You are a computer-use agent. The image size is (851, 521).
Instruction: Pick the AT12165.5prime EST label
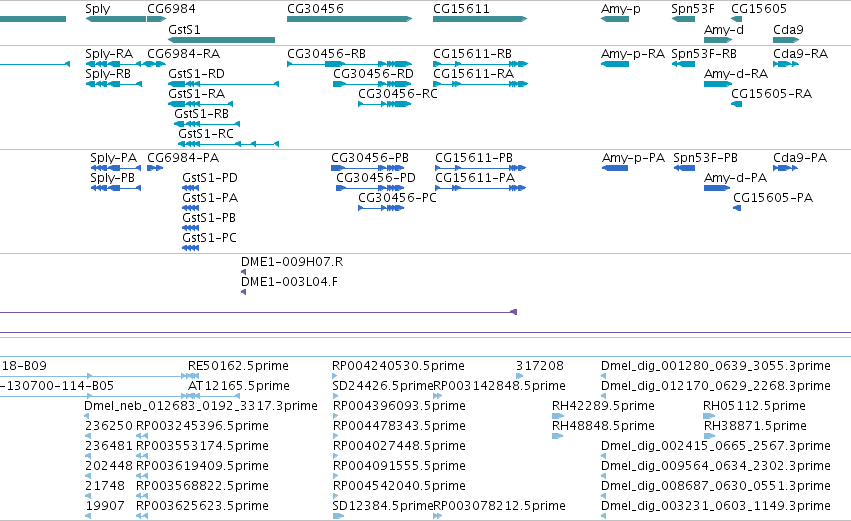239,386
